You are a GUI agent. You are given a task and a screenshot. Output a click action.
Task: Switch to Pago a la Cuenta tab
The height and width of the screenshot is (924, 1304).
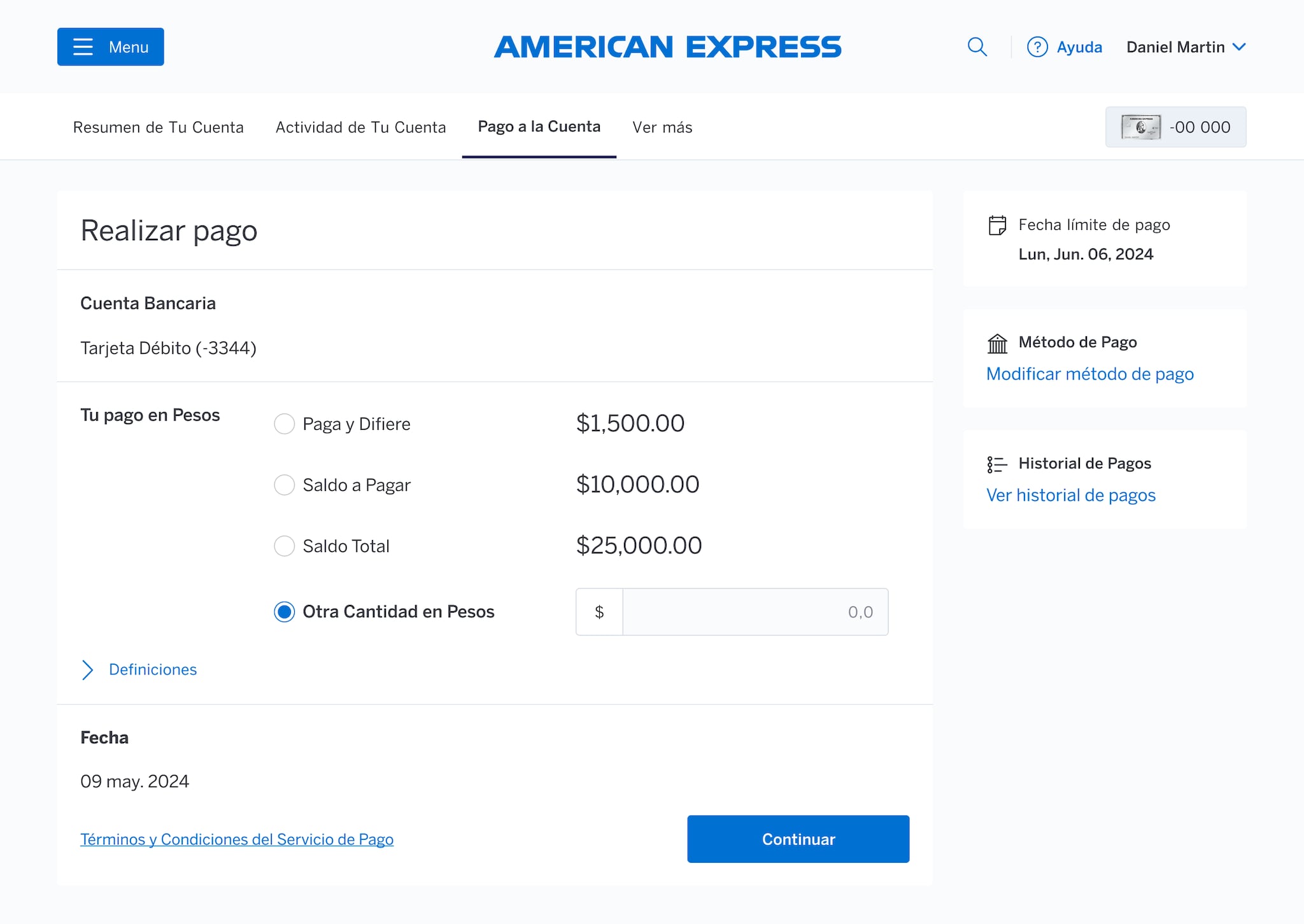[539, 127]
